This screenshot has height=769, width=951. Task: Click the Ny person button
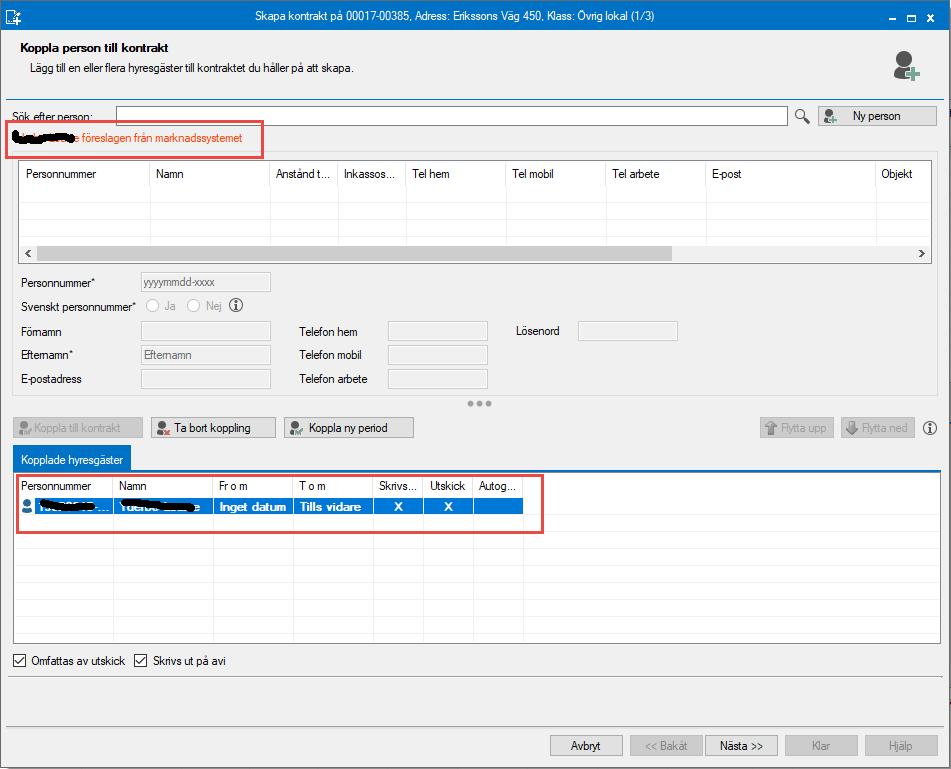[x=877, y=116]
